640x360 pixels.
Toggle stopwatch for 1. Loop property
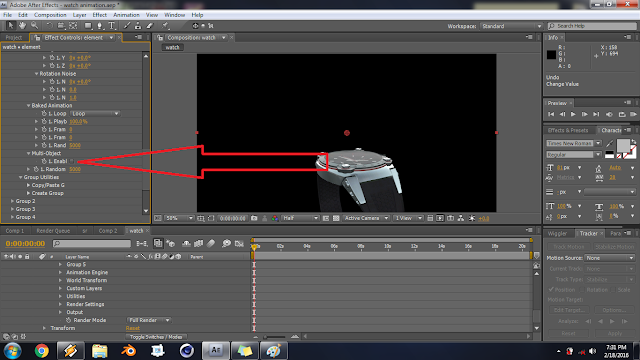pyautogui.click(x=44, y=113)
